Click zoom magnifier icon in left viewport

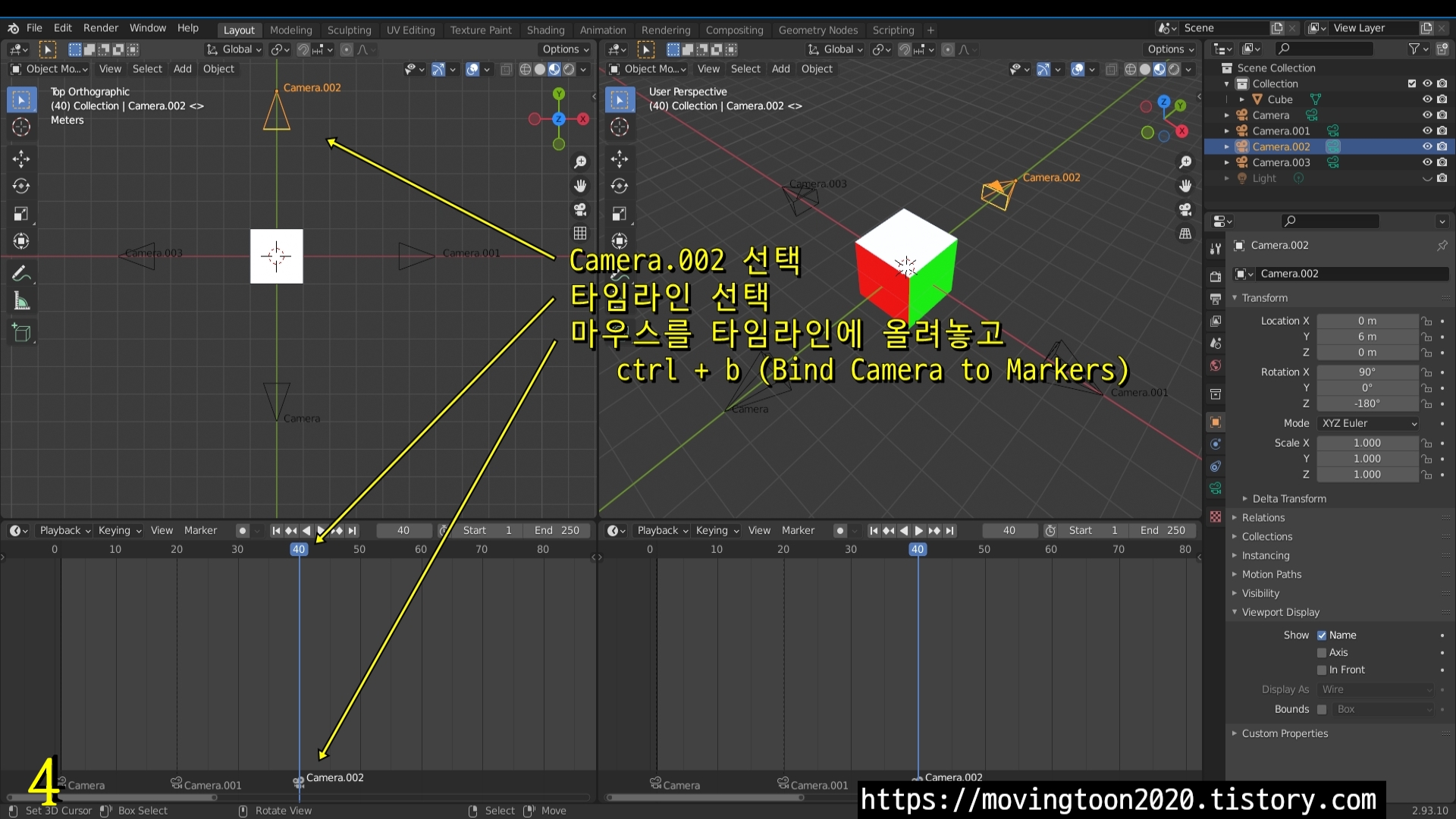click(x=580, y=162)
